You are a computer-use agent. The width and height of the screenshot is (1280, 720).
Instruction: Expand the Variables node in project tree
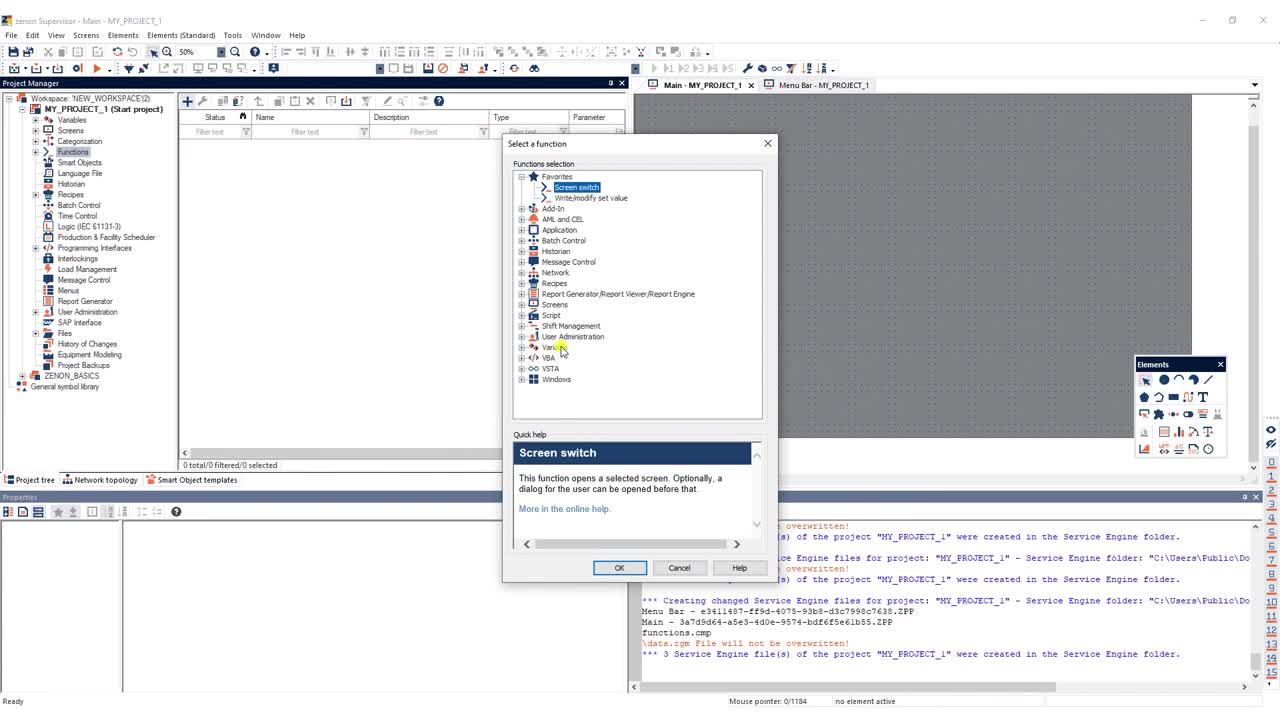coord(35,120)
